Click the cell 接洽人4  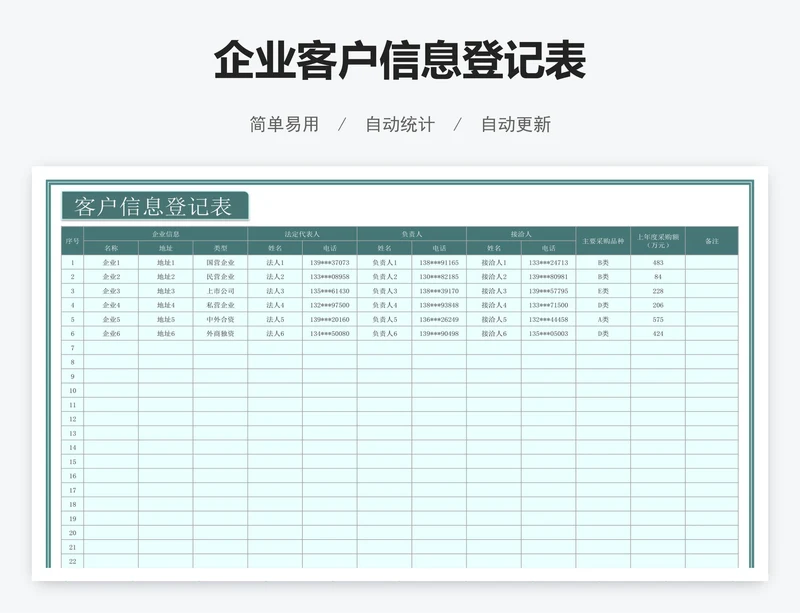[x=494, y=305]
